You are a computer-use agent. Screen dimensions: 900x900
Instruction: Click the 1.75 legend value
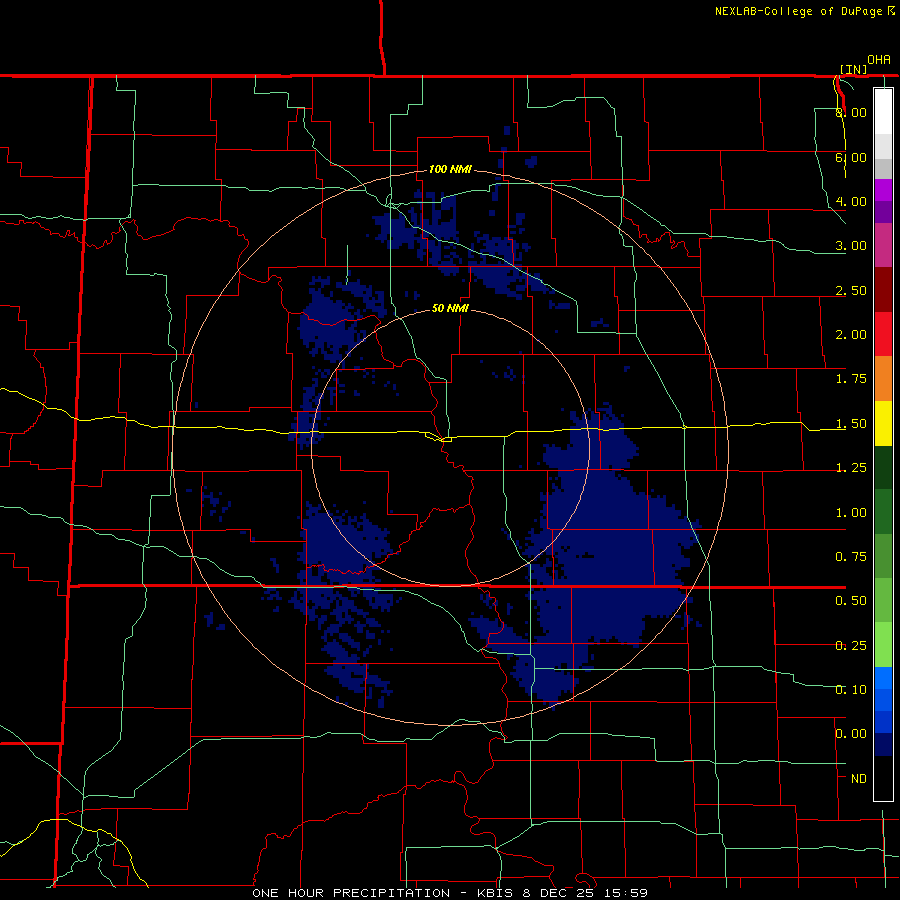pyautogui.click(x=851, y=379)
